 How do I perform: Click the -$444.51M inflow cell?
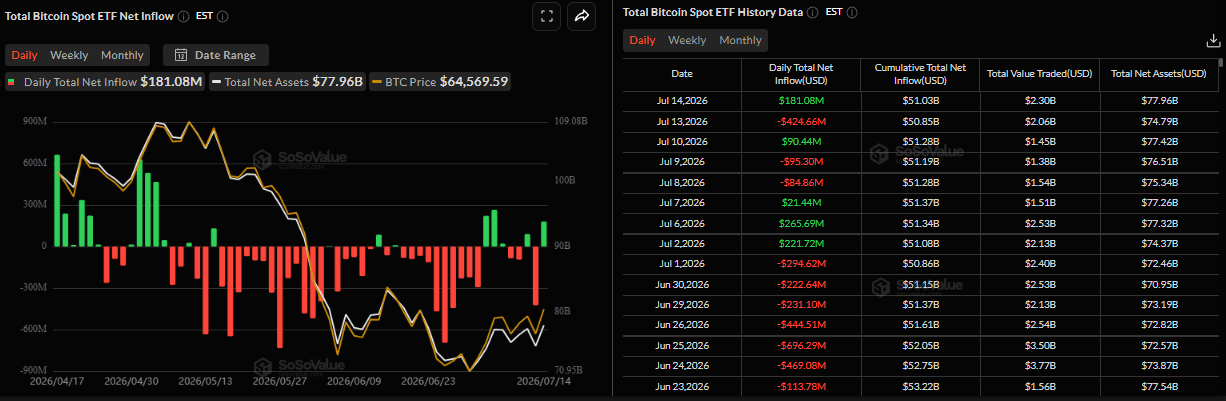[x=800, y=326]
